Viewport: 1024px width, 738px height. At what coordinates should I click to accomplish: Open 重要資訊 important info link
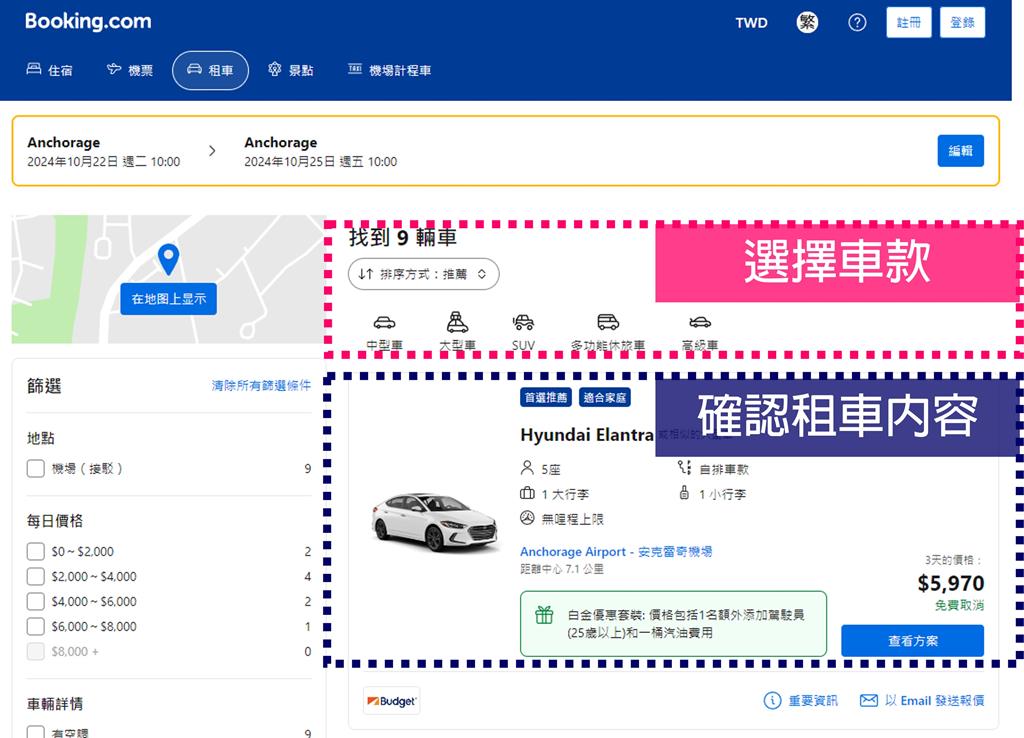(x=812, y=701)
